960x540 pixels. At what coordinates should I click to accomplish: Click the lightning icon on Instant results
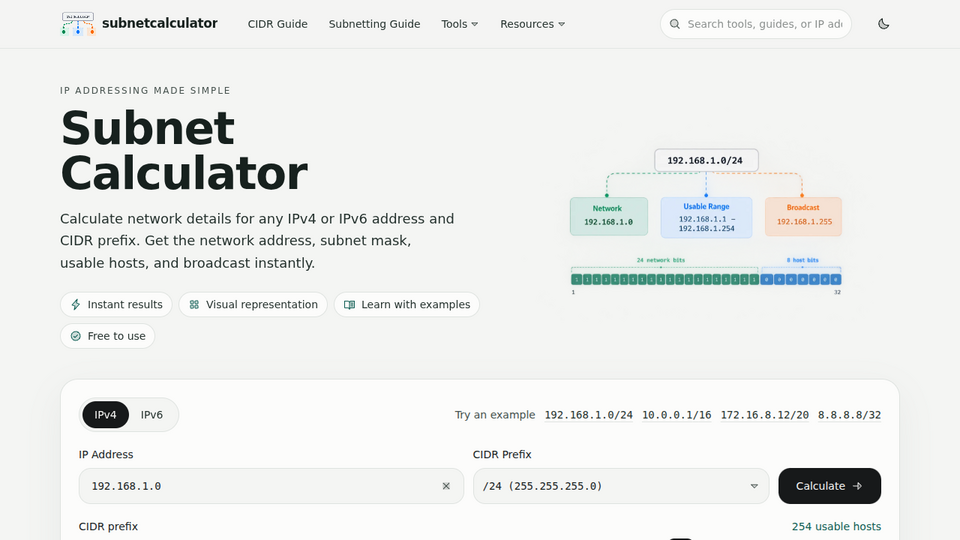[x=76, y=304]
